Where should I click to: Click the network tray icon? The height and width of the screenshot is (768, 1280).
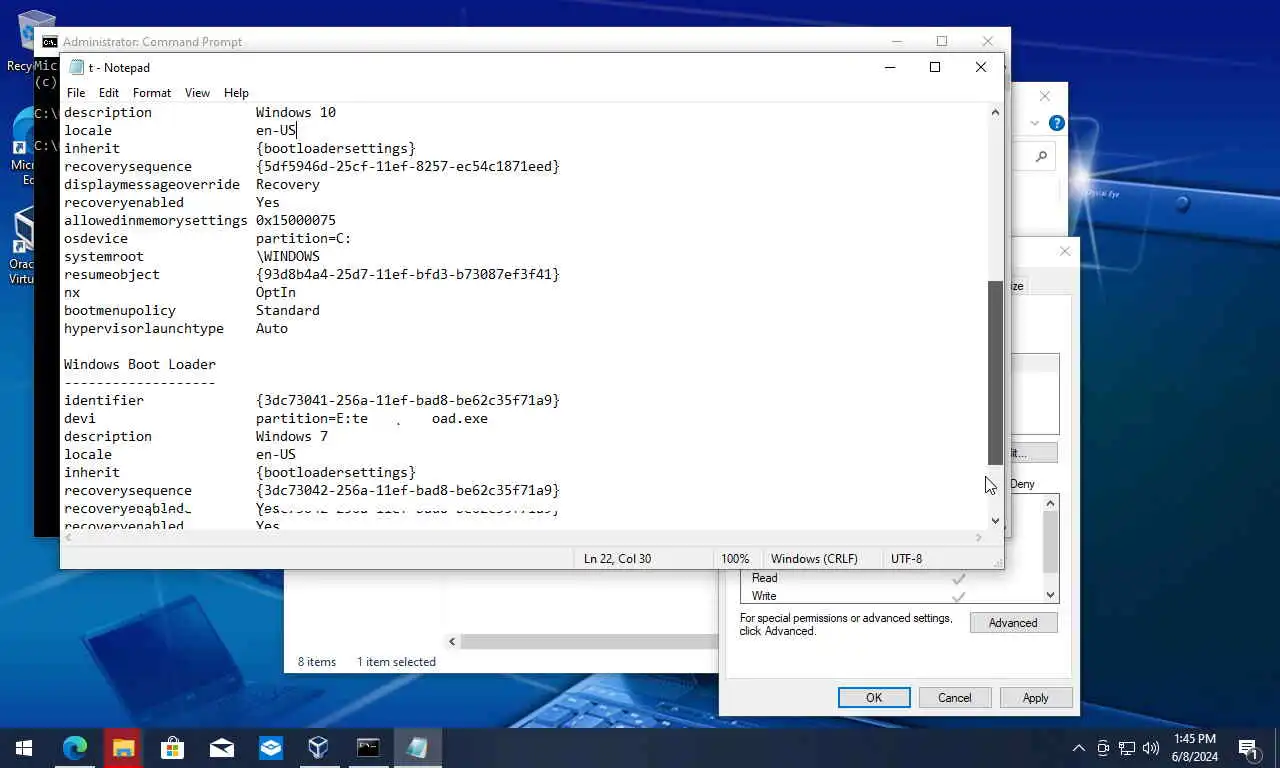pyautogui.click(x=1127, y=748)
